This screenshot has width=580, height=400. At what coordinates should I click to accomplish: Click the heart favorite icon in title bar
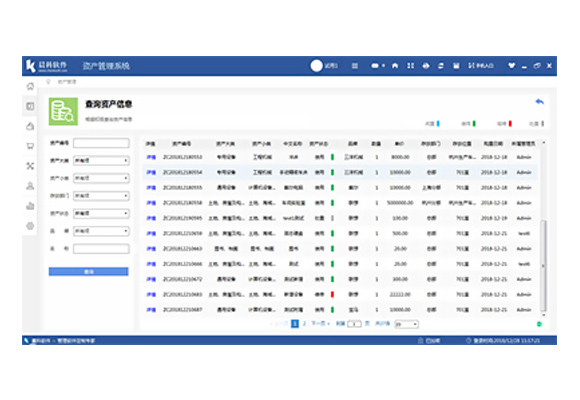coord(512,66)
